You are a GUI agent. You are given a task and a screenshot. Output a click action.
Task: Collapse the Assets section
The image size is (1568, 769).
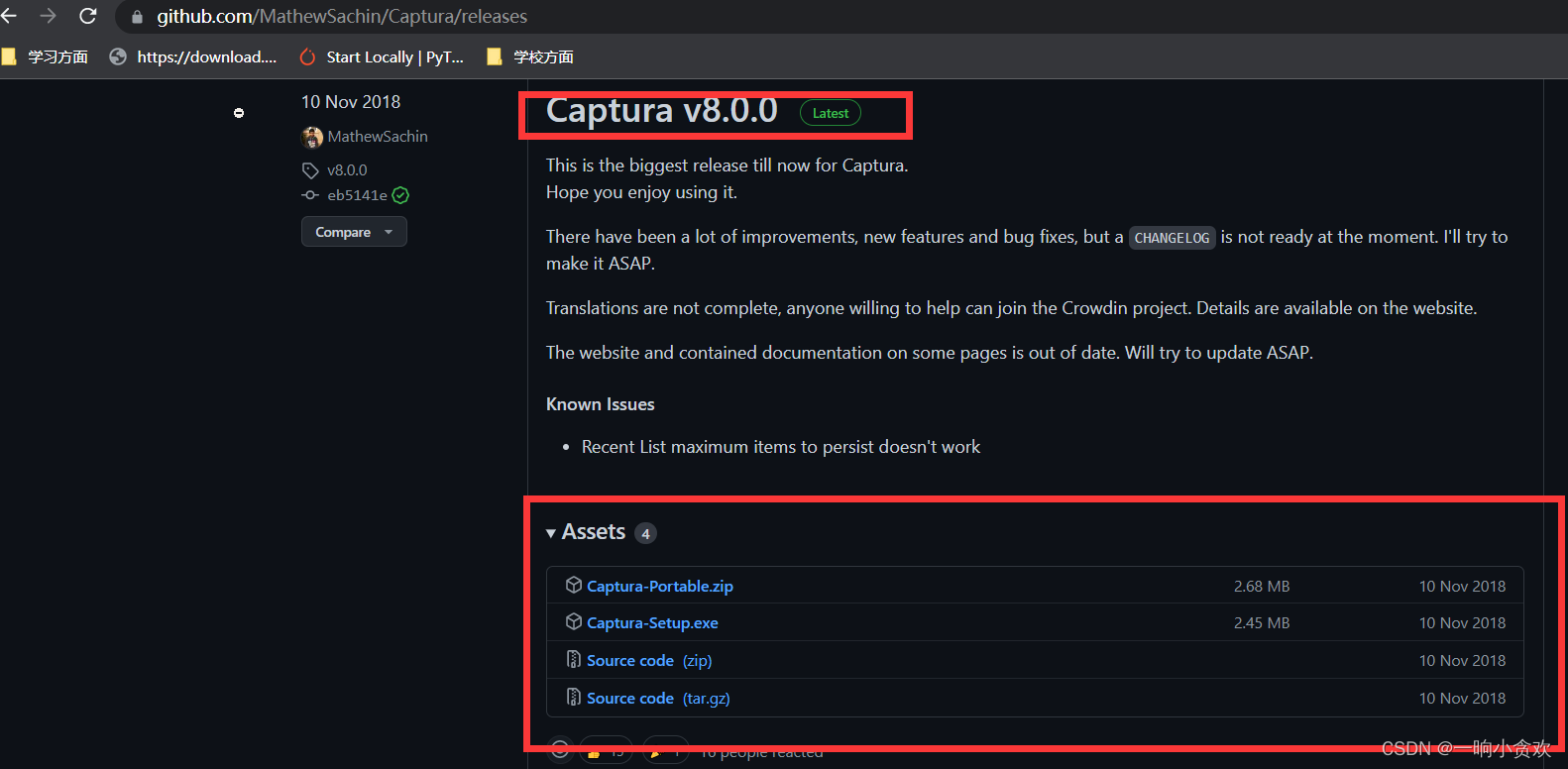[586, 532]
